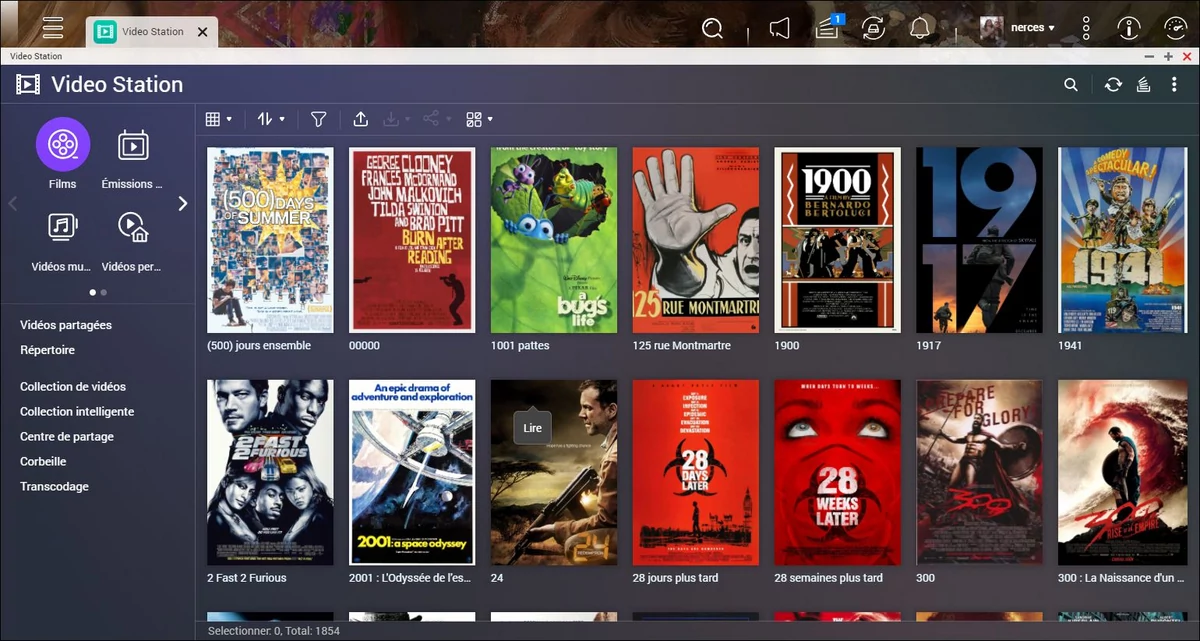Search videos with Video Station magnifier
The height and width of the screenshot is (641, 1200).
pos(1071,85)
